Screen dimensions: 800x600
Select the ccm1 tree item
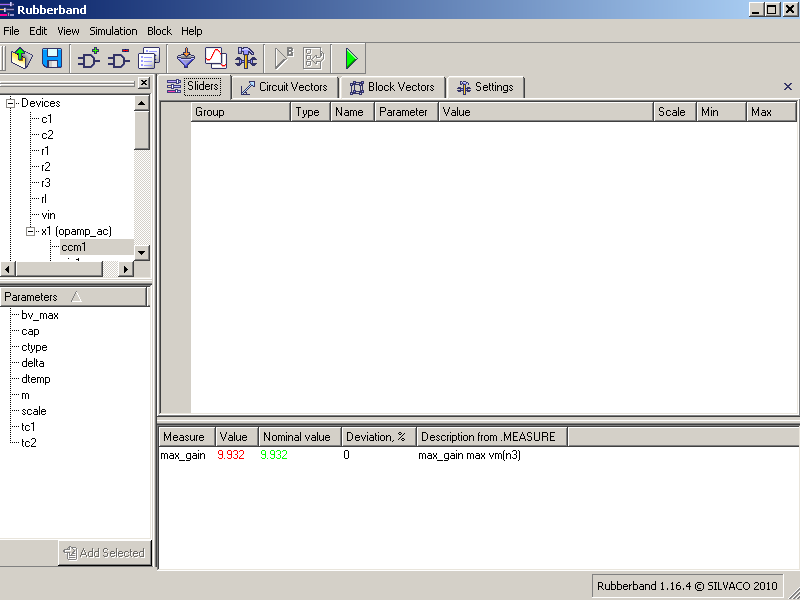click(x=74, y=247)
